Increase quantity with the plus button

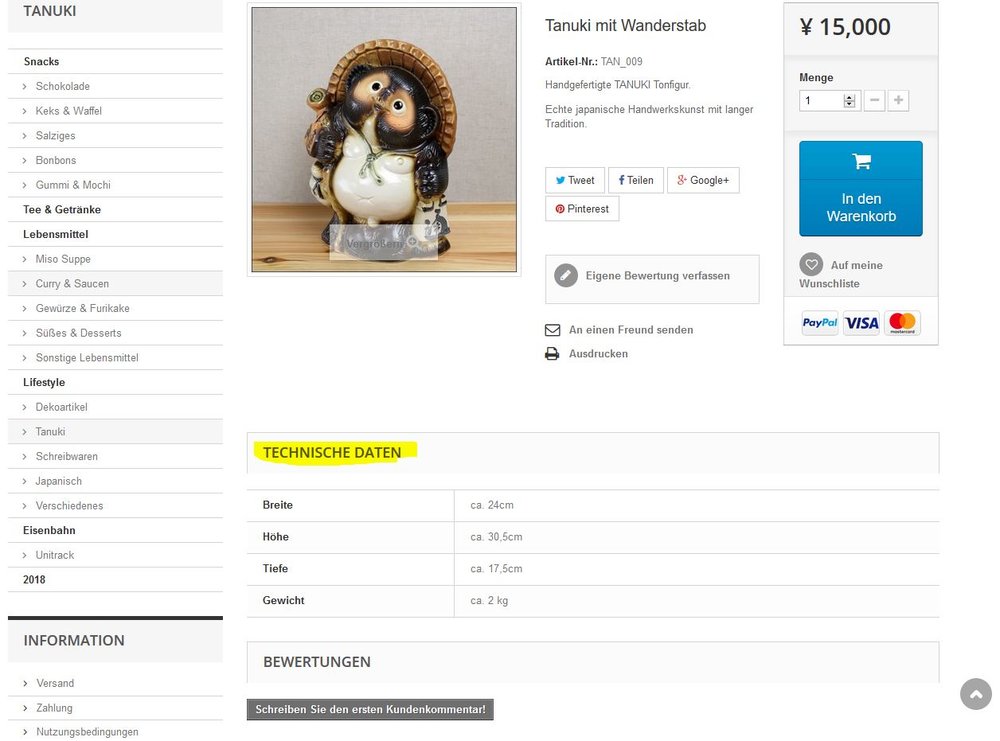[898, 100]
